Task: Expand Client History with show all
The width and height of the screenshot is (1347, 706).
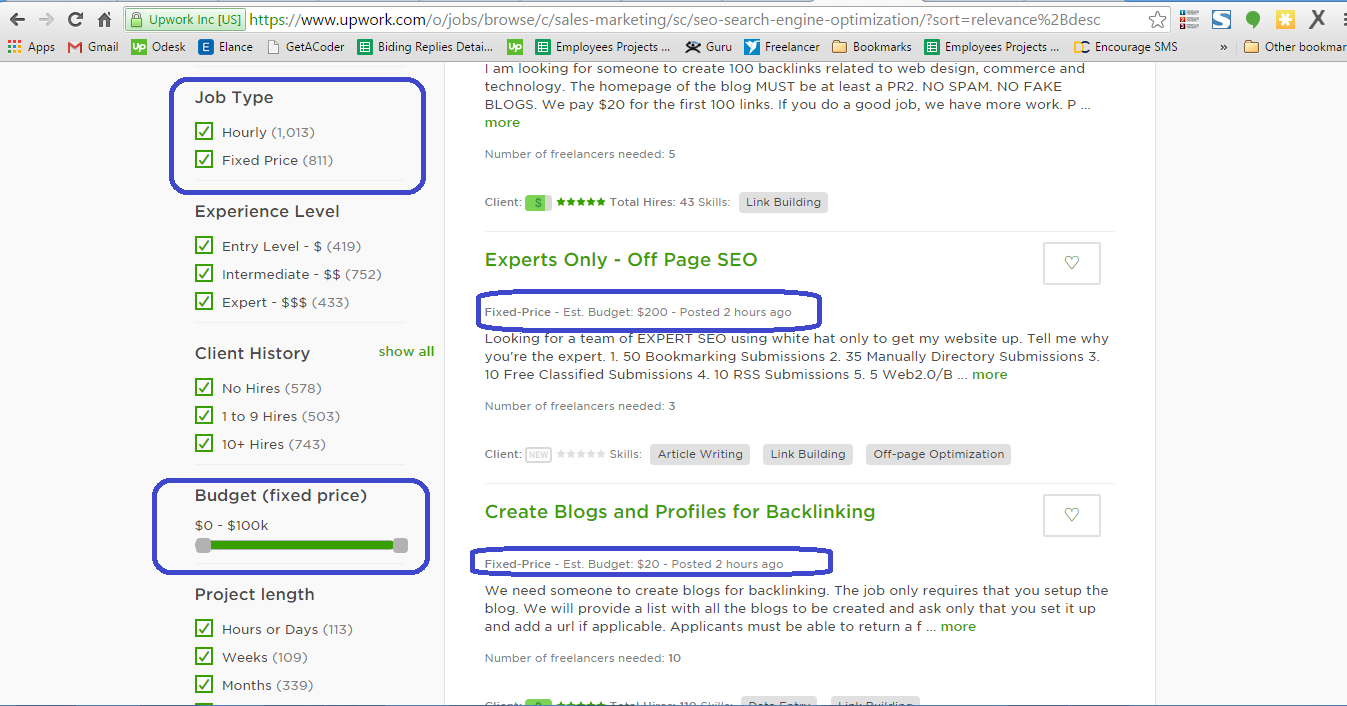Action: pyautogui.click(x=406, y=352)
